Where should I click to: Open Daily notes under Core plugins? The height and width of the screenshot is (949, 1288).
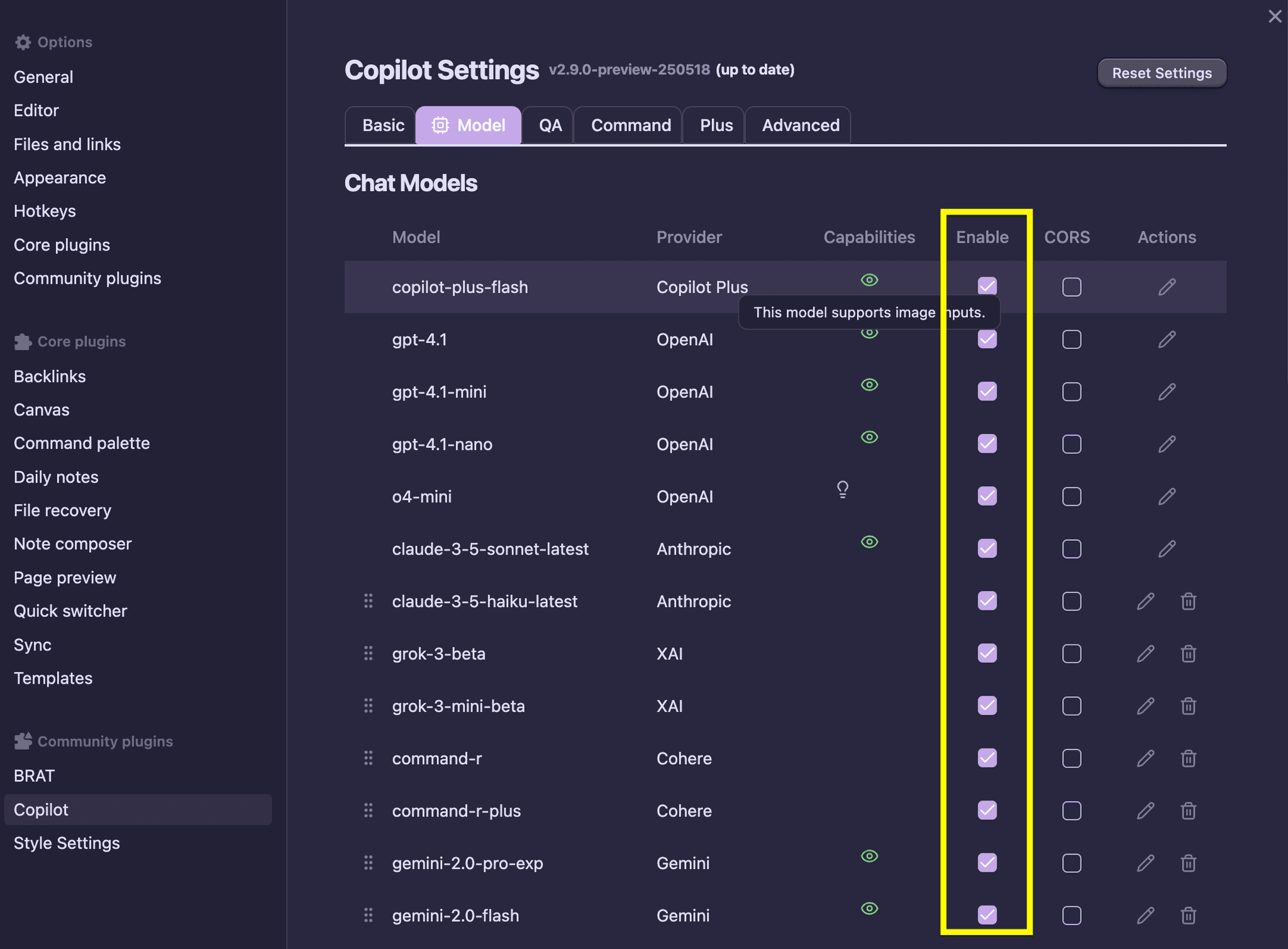coord(56,477)
